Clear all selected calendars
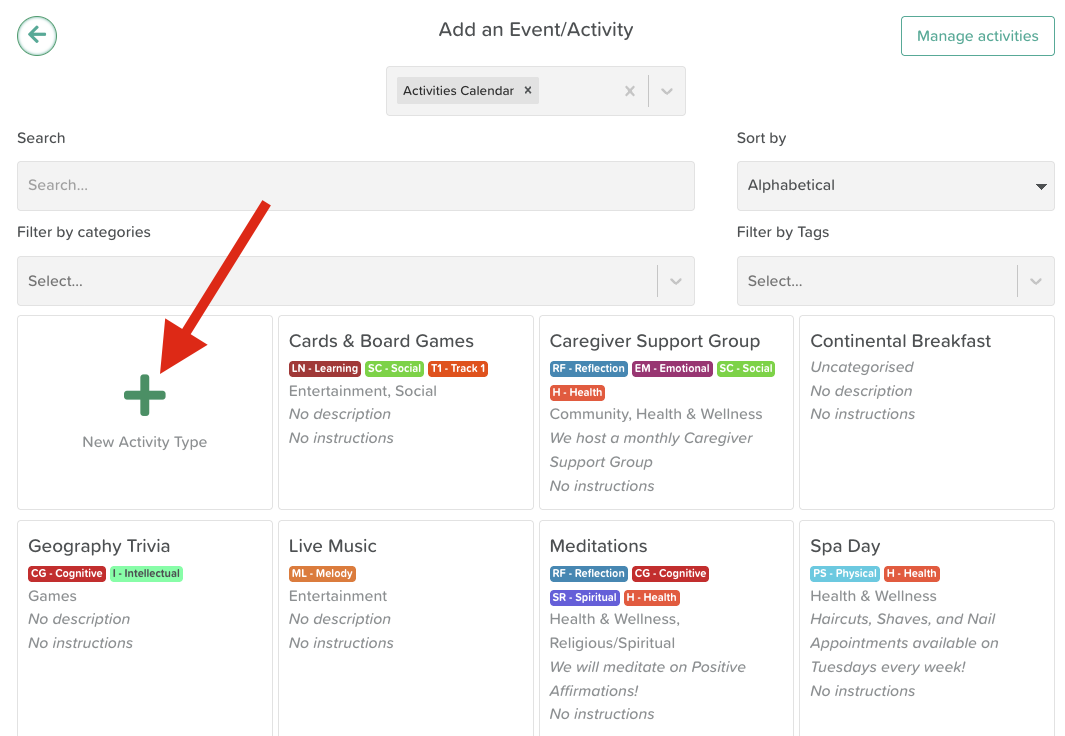1065x736 pixels. coord(630,91)
